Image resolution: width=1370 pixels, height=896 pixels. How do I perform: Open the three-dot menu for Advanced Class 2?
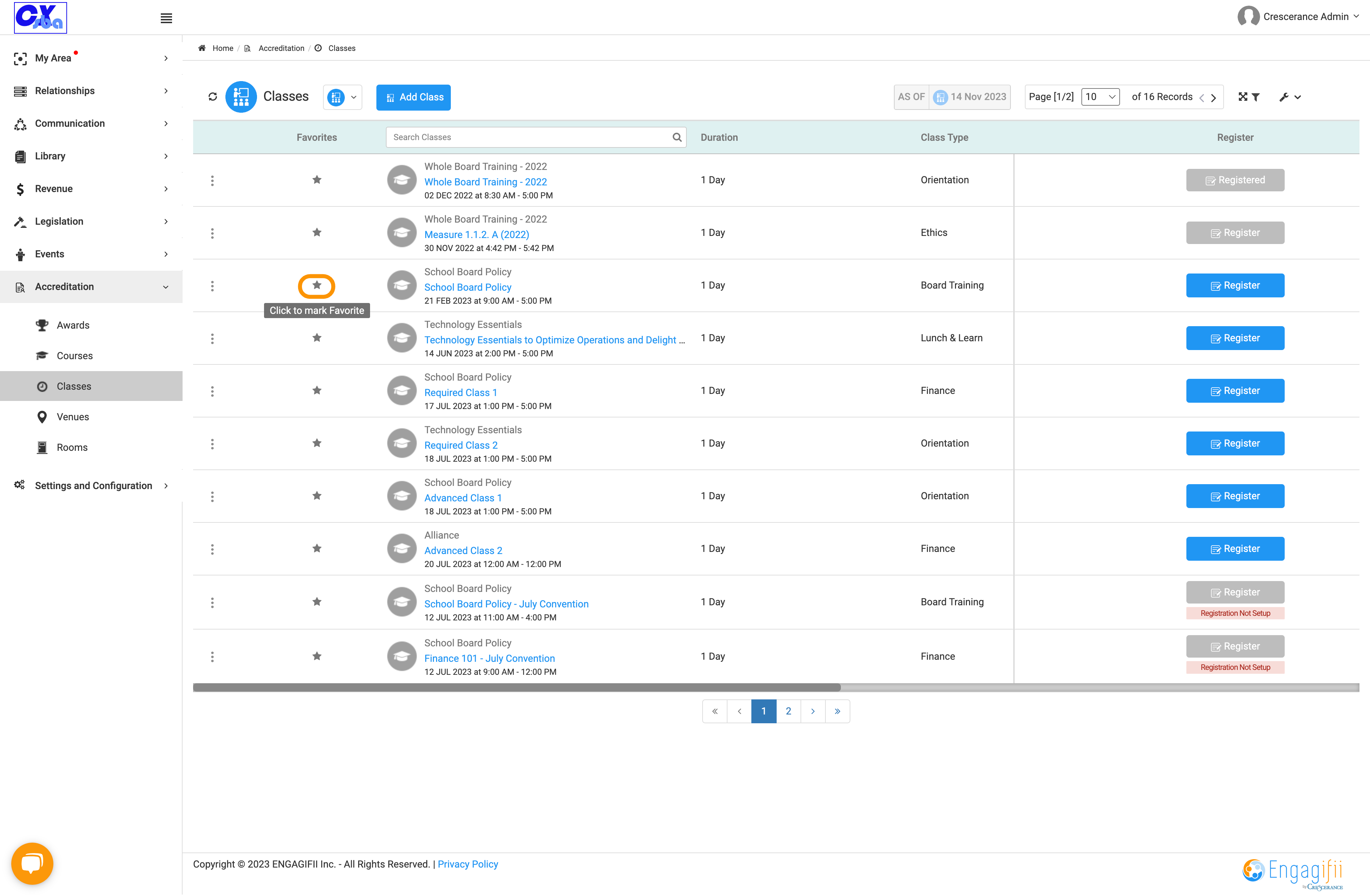click(212, 549)
